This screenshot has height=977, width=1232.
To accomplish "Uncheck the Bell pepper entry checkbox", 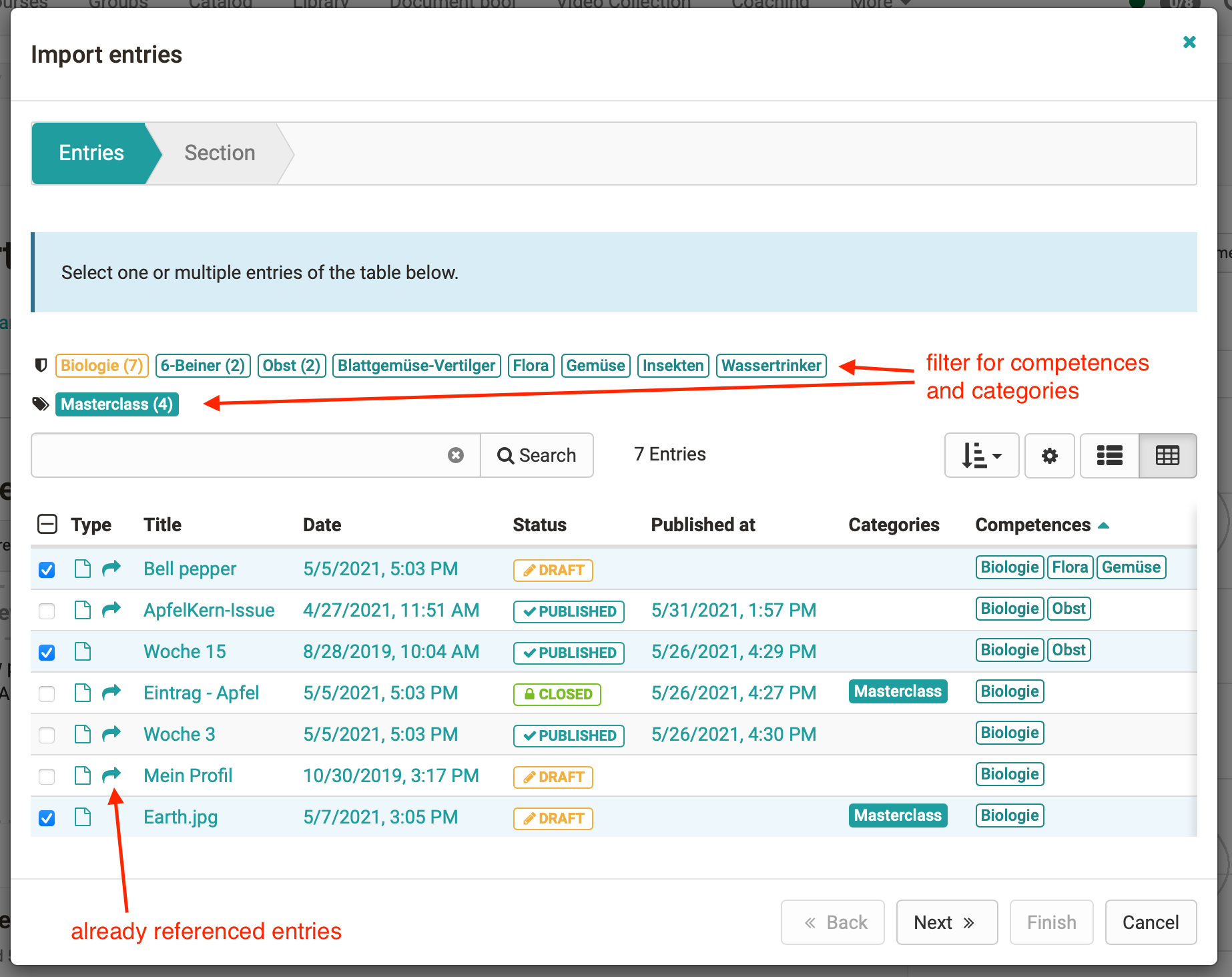I will tap(47, 570).
